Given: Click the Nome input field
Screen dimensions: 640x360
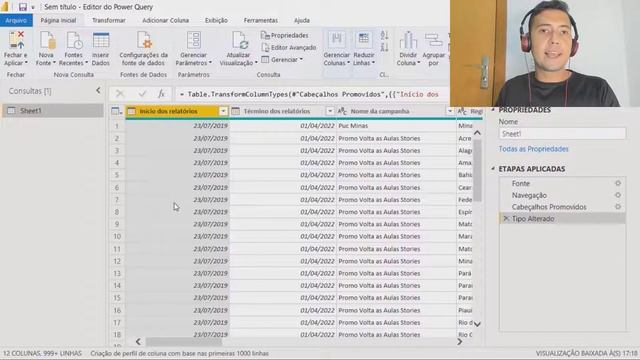Looking at the screenshot, I should (x=562, y=133).
